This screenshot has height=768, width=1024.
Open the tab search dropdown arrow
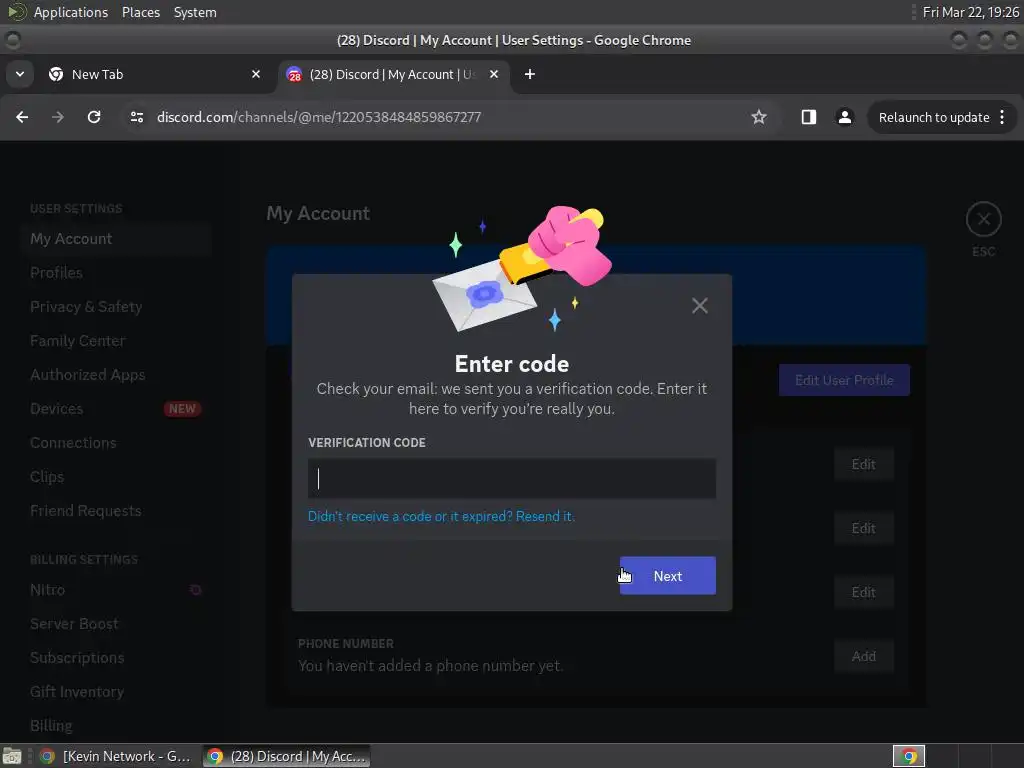[x=20, y=74]
